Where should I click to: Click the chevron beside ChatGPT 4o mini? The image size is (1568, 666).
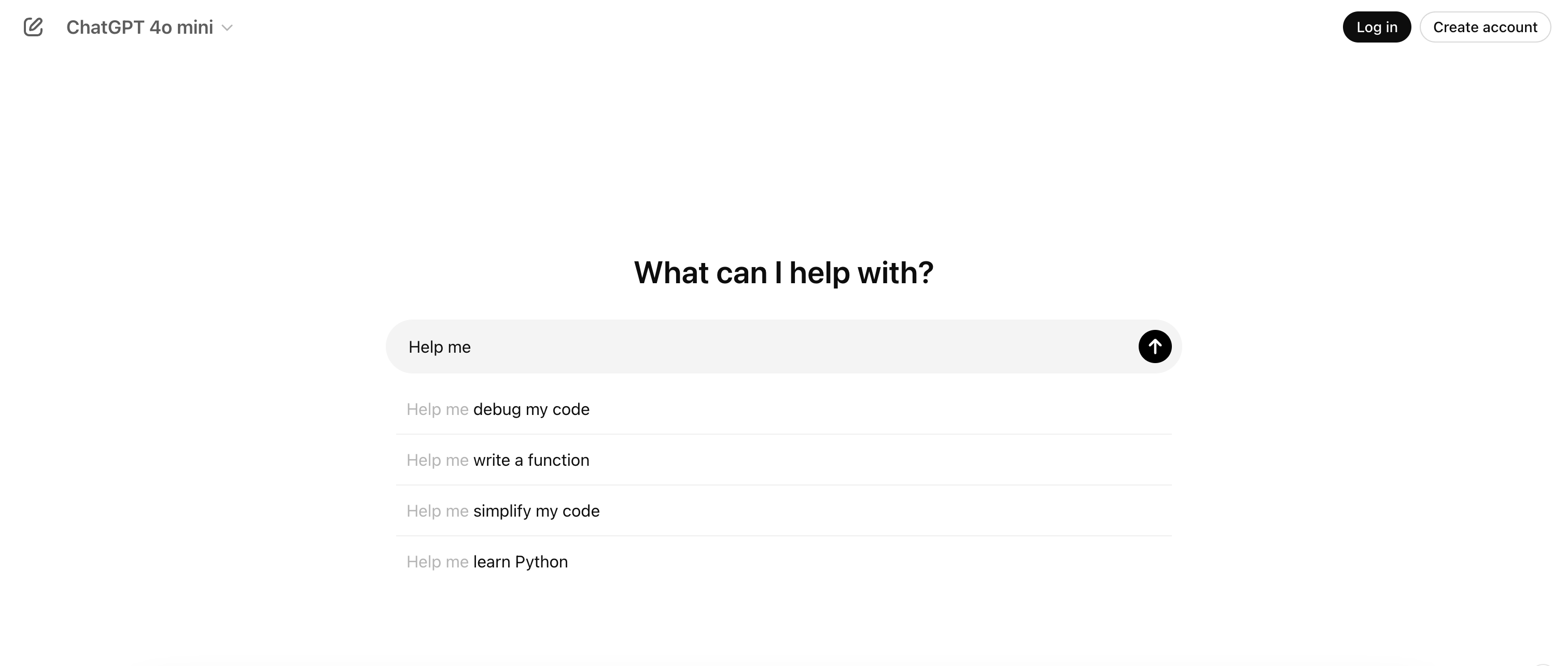pyautogui.click(x=227, y=28)
